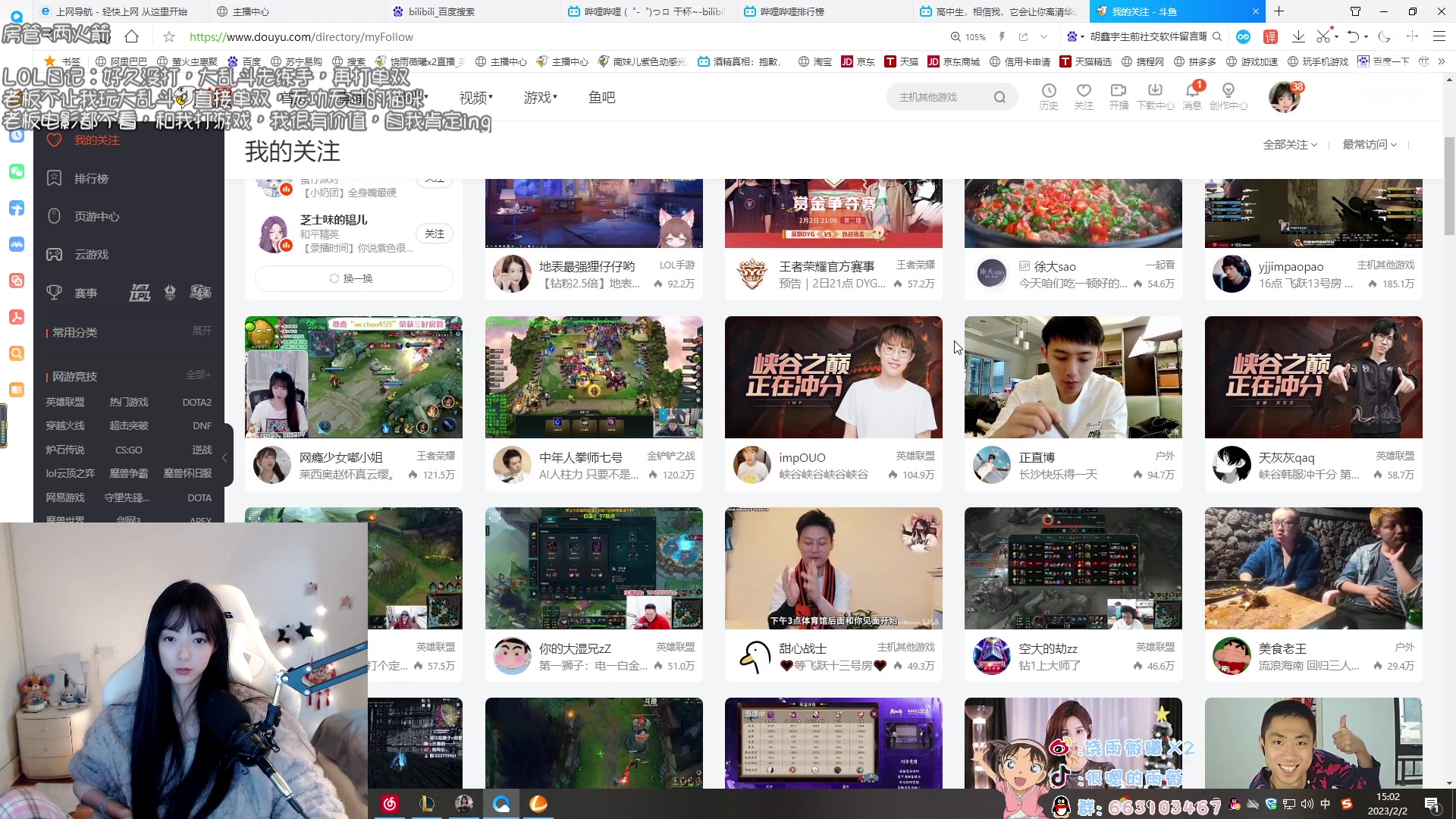Viewport: 1456px width, 819px height.
Task: Click the page vertical scrollbar thumb
Action: tap(1449, 187)
